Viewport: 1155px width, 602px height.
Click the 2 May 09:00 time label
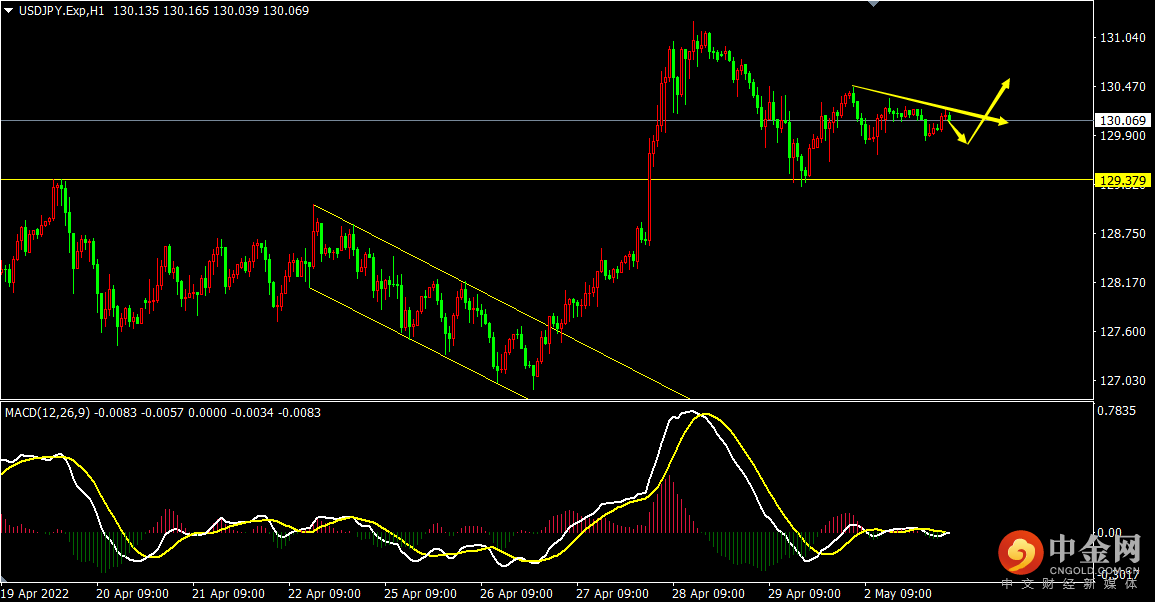898,593
